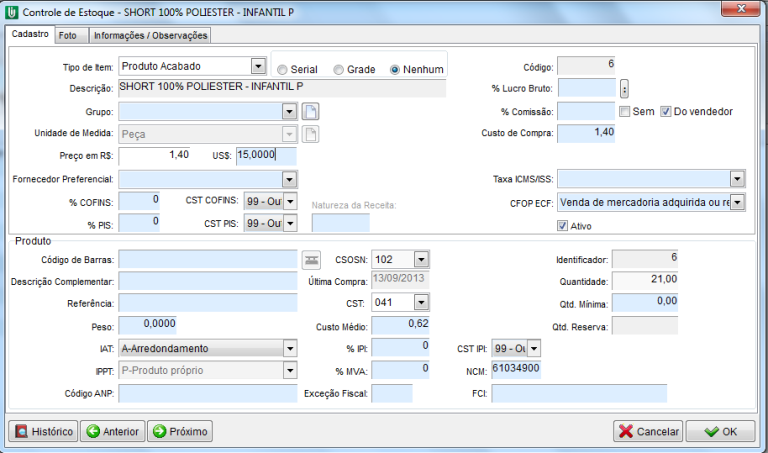This screenshot has width=768, height=453.
Task: Click the Código de Barras input field
Action: (208, 260)
